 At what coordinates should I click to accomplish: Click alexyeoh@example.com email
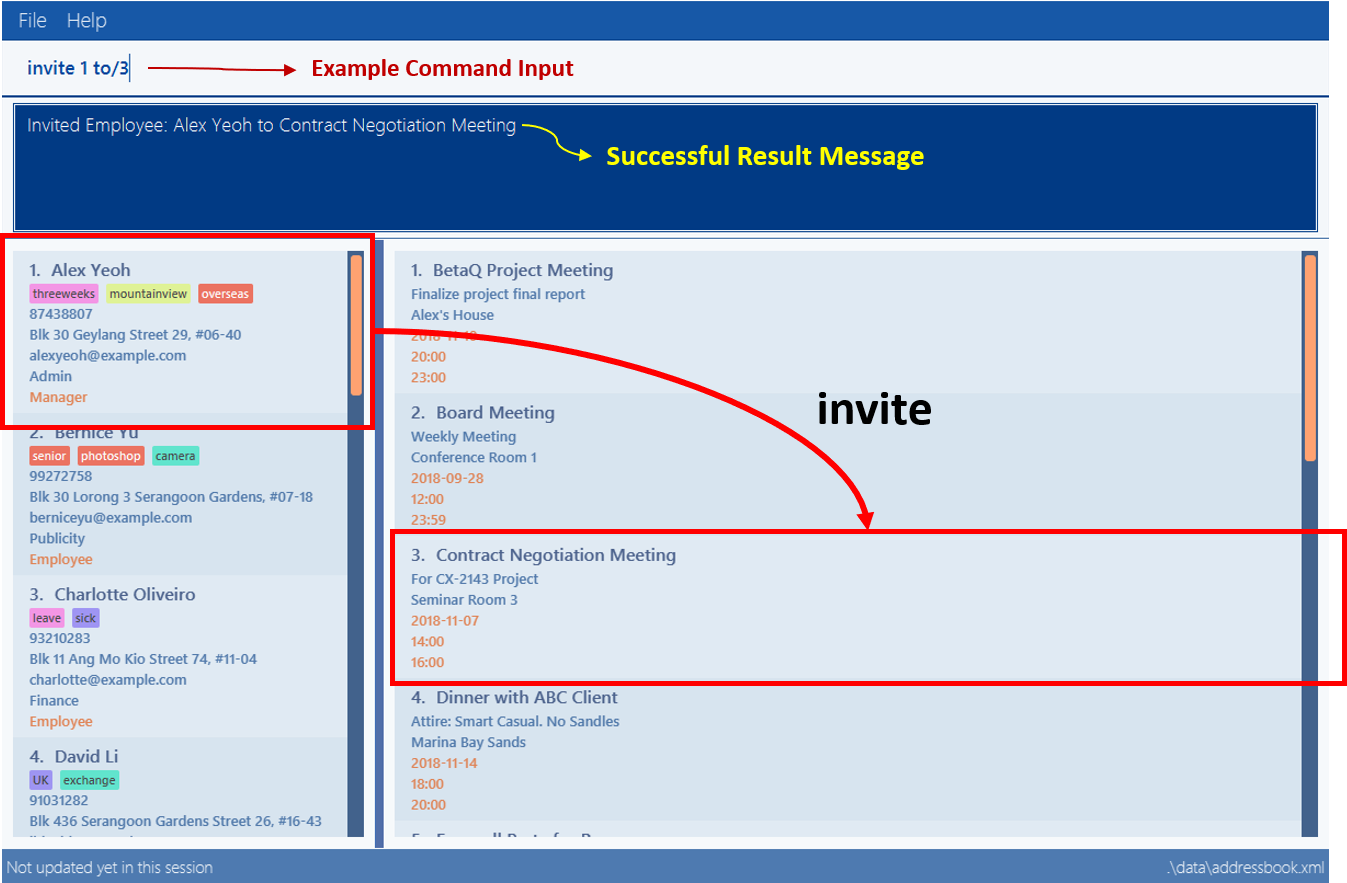[x=108, y=356]
